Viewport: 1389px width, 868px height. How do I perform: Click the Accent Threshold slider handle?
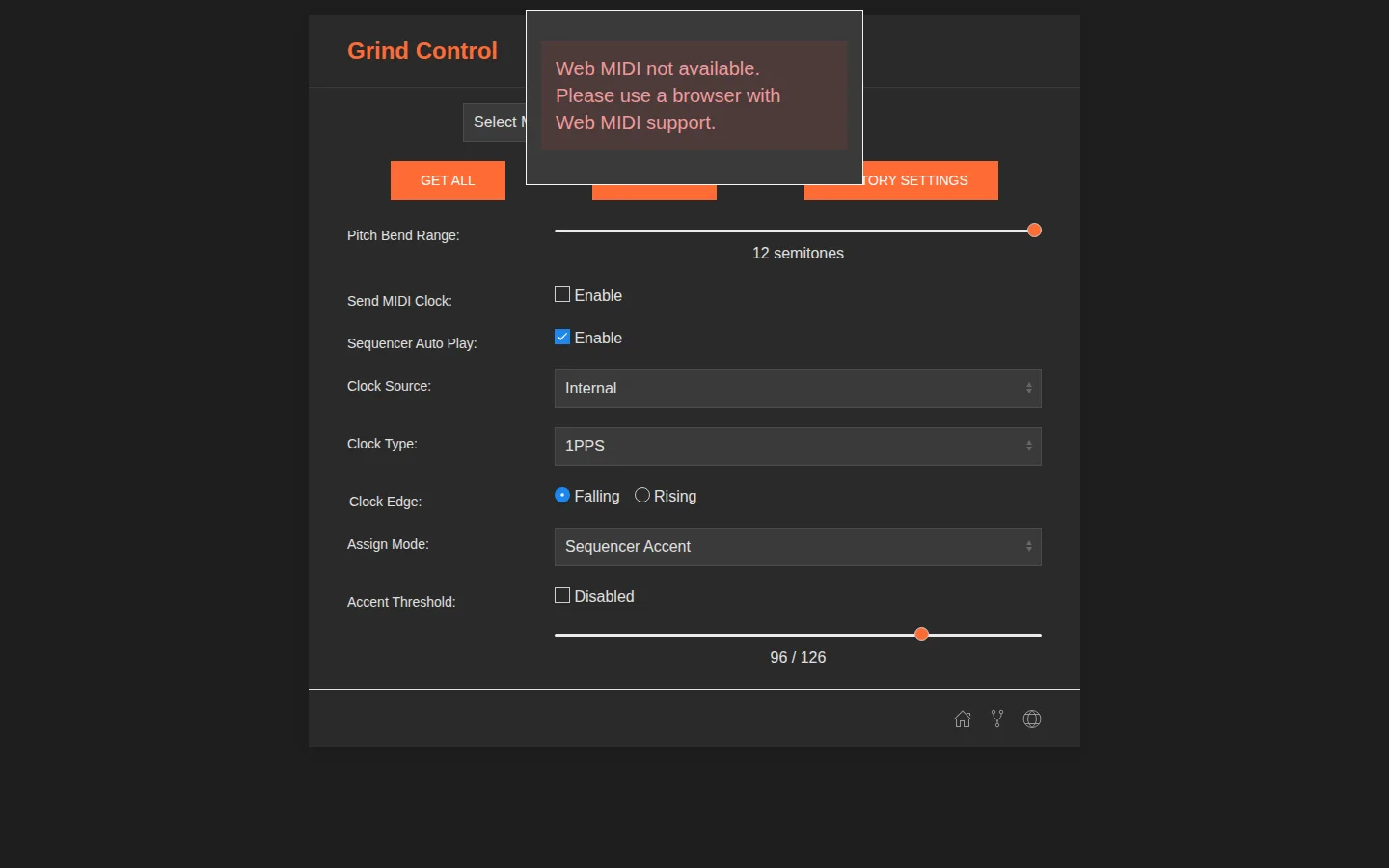[921, 635]
